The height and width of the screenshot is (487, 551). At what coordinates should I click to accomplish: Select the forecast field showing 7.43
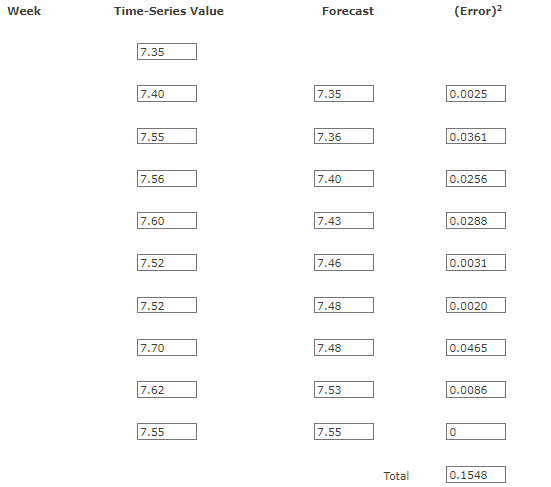[344, 221]
